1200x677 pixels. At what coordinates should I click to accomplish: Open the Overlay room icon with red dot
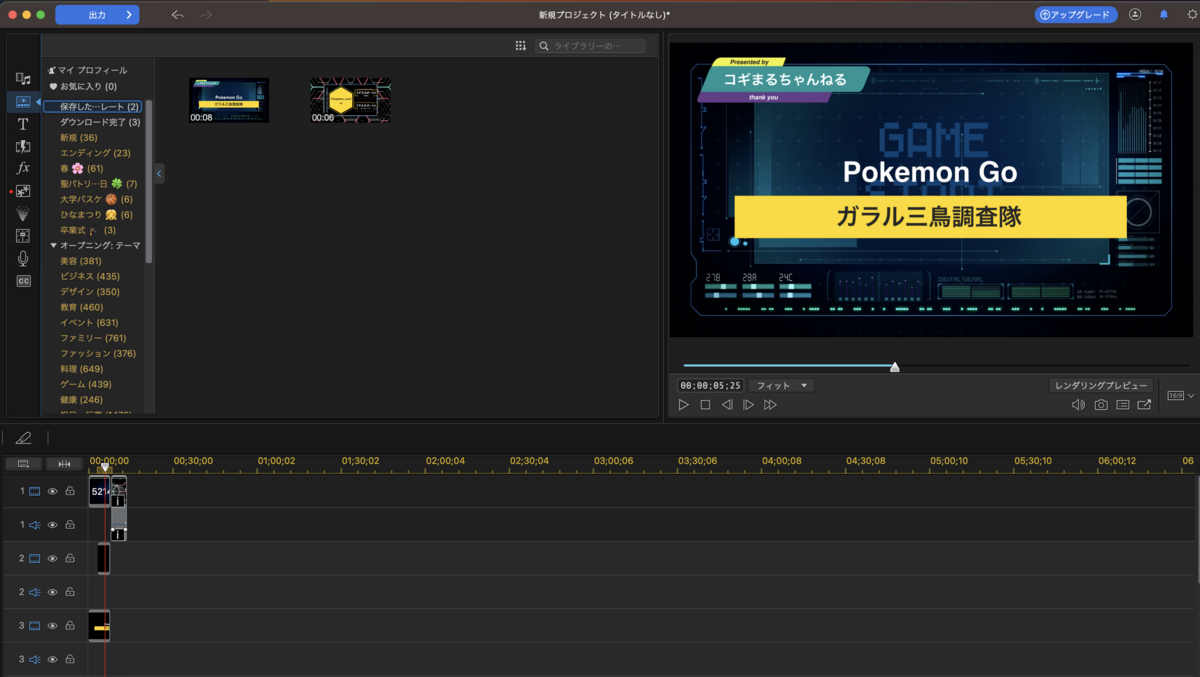23,191
